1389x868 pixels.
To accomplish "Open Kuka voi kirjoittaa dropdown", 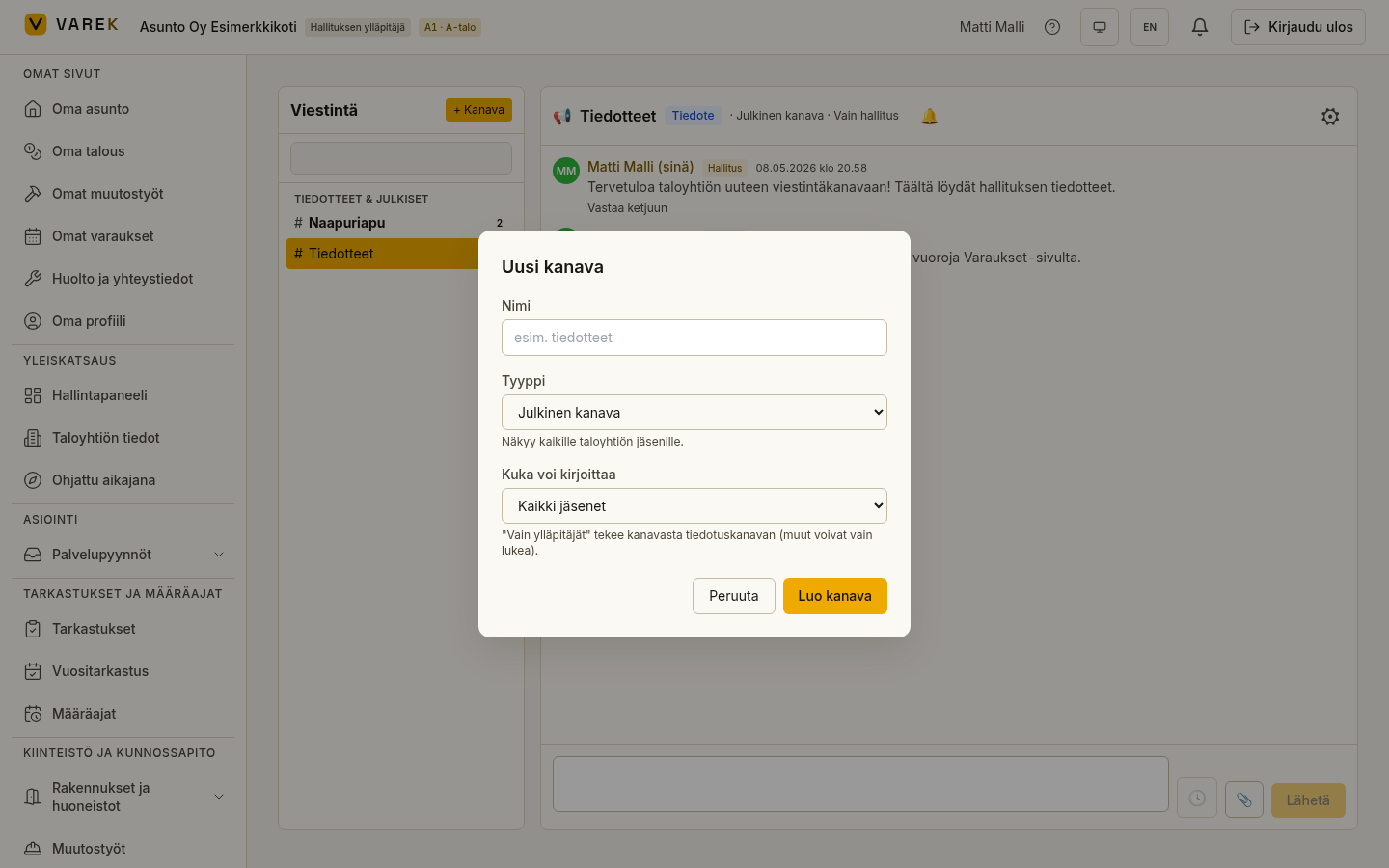I will tap(694, 506).
